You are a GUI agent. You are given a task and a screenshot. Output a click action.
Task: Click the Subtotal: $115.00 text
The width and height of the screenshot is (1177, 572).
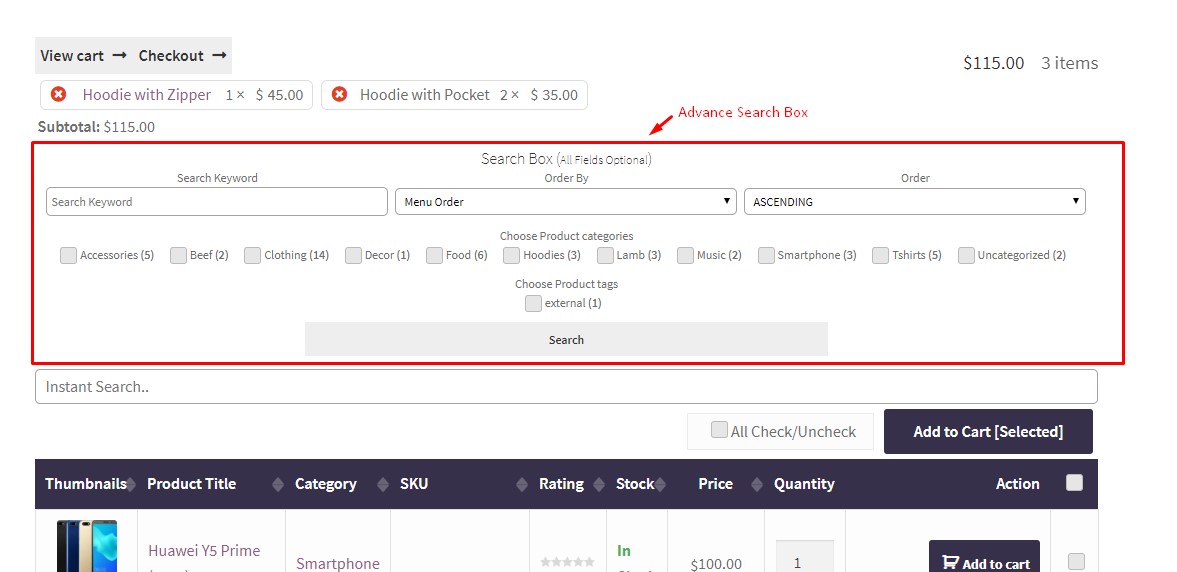[96, 127]
